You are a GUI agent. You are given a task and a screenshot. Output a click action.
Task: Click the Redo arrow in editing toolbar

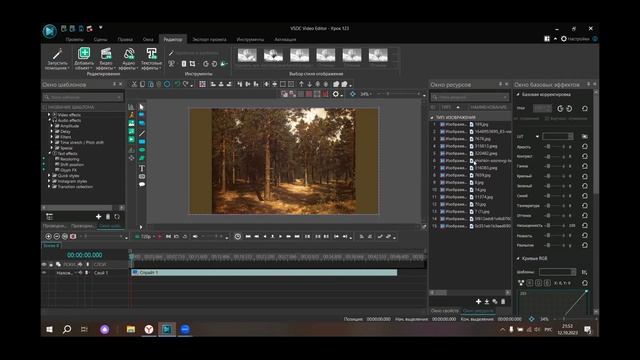(186, 84)
